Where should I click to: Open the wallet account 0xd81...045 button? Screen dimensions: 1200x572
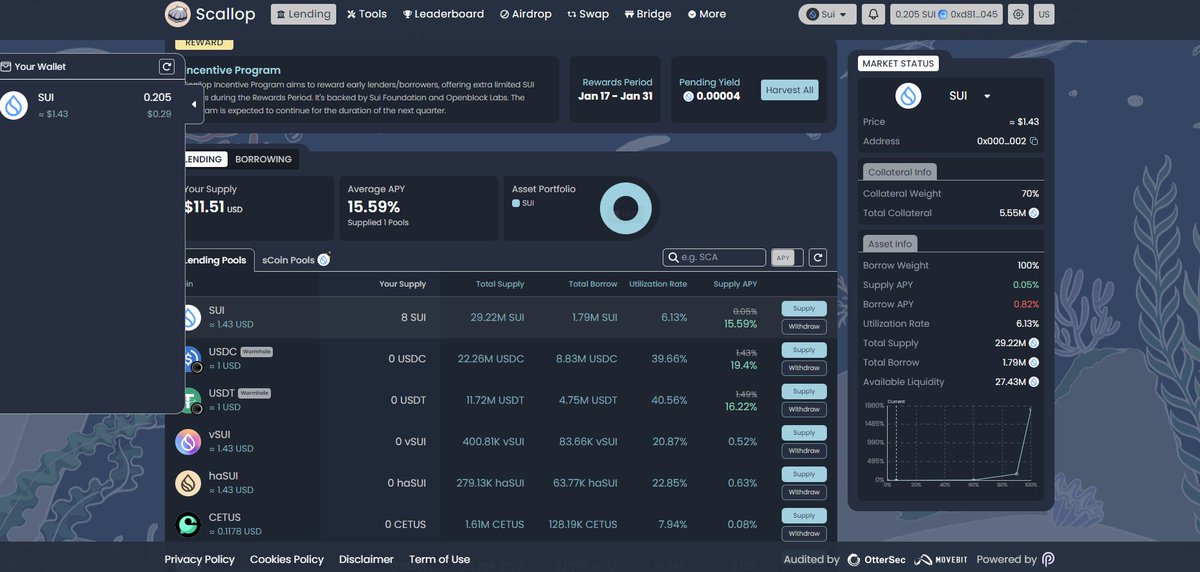(946, 14)
